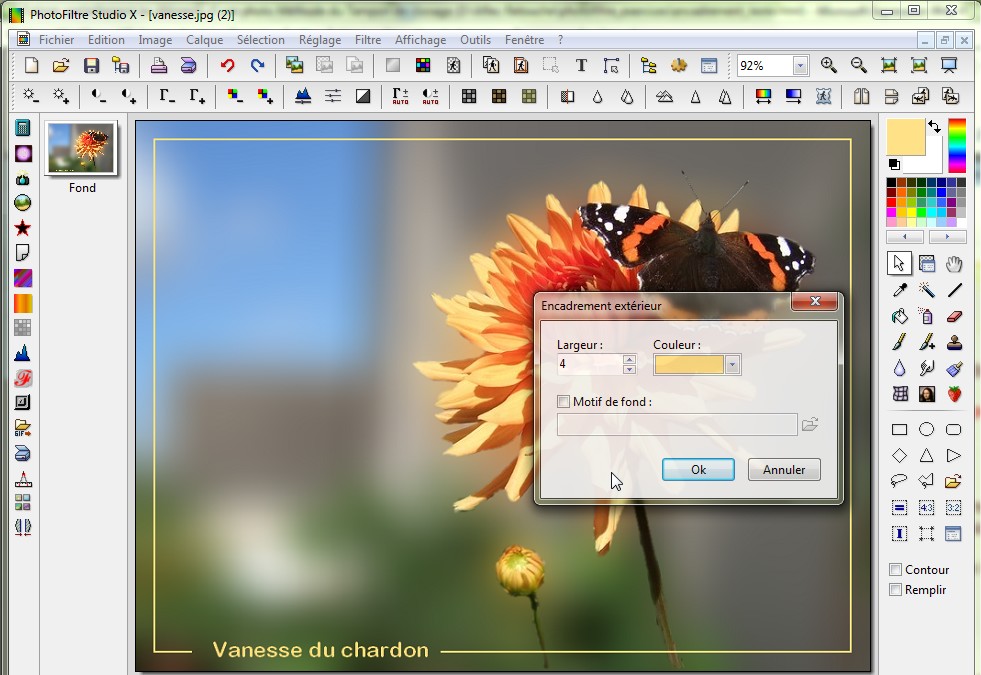Open the Affichage menu
981x675 pixels.
[420, 39]
